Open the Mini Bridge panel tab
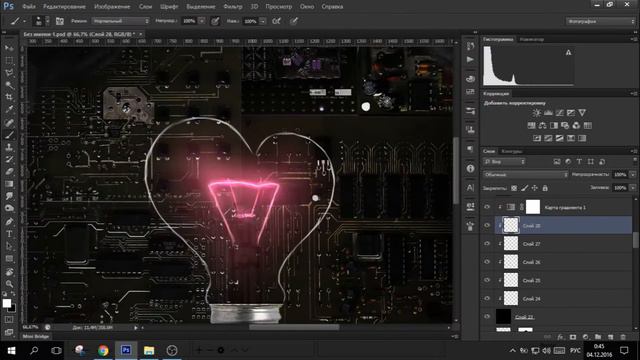This screenshot has height=360, width=640. (36, 336)
